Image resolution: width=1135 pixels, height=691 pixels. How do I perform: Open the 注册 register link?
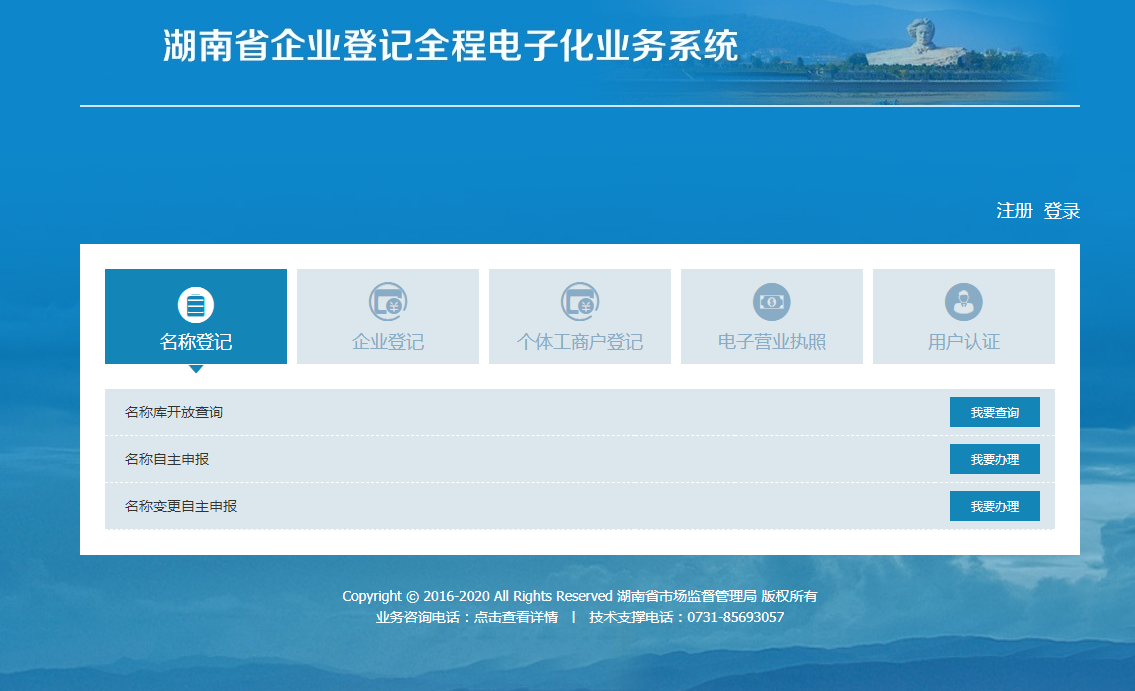tap(1014, 211)
